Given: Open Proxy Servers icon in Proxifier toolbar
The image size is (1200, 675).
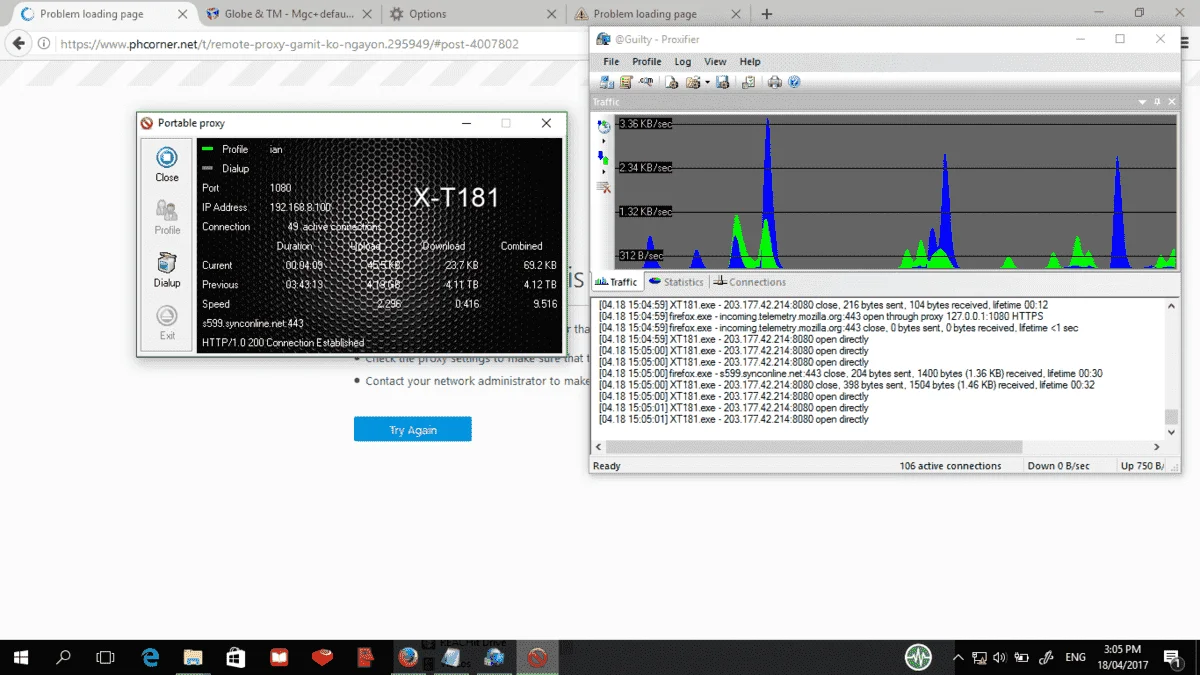Looking at the screenshot, I should tap(607, 82).
